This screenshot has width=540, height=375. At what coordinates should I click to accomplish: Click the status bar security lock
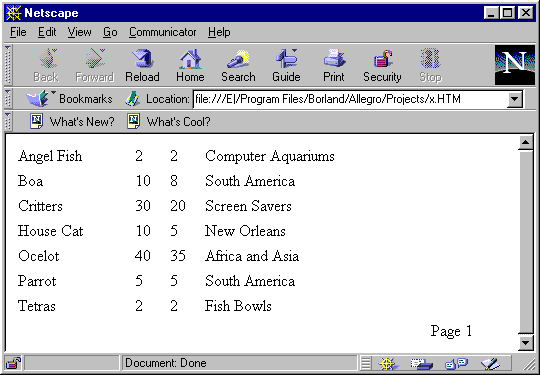(x=14, y=363)
